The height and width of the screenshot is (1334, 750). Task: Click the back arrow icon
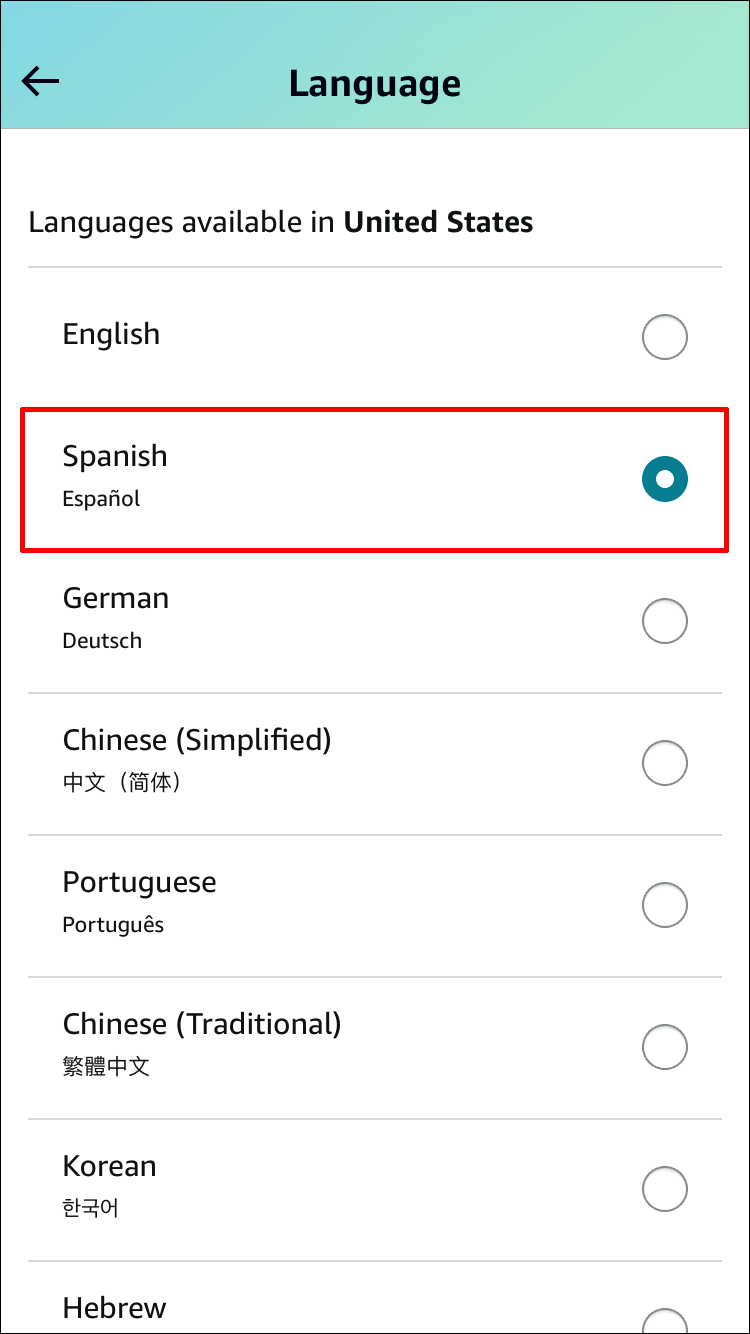coord(40,81)
